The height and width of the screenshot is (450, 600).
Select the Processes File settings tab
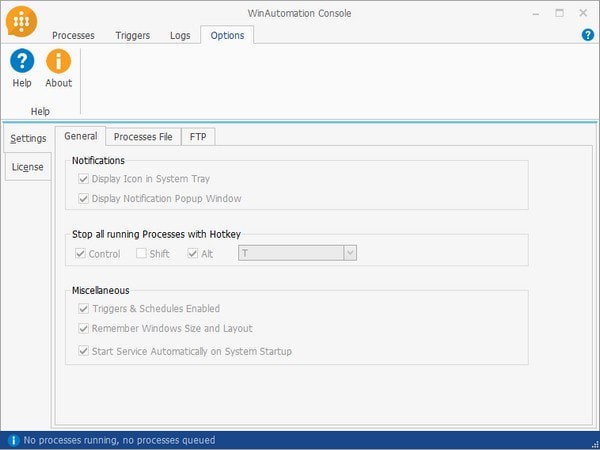point(143,136)
